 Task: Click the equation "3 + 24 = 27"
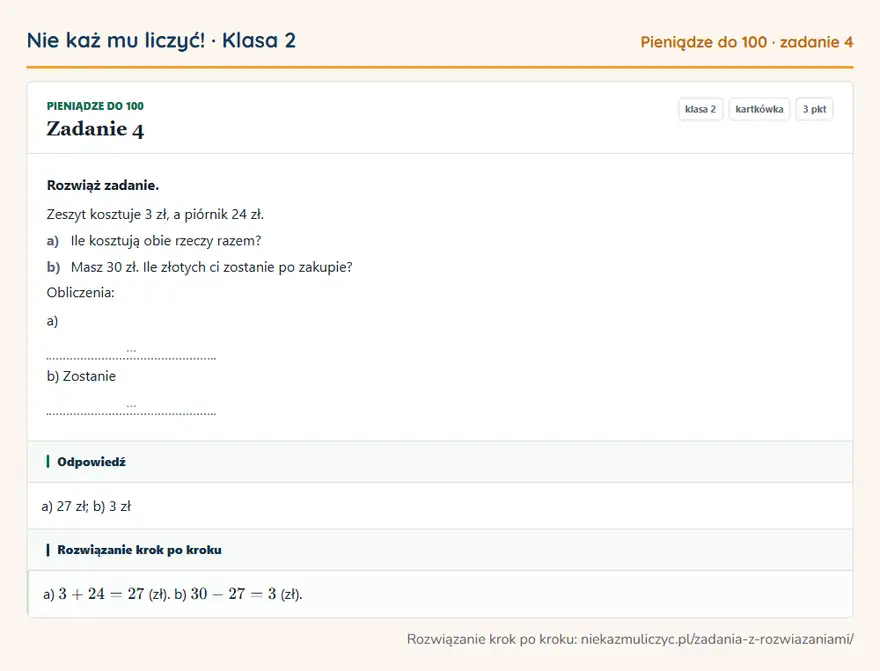101,594
